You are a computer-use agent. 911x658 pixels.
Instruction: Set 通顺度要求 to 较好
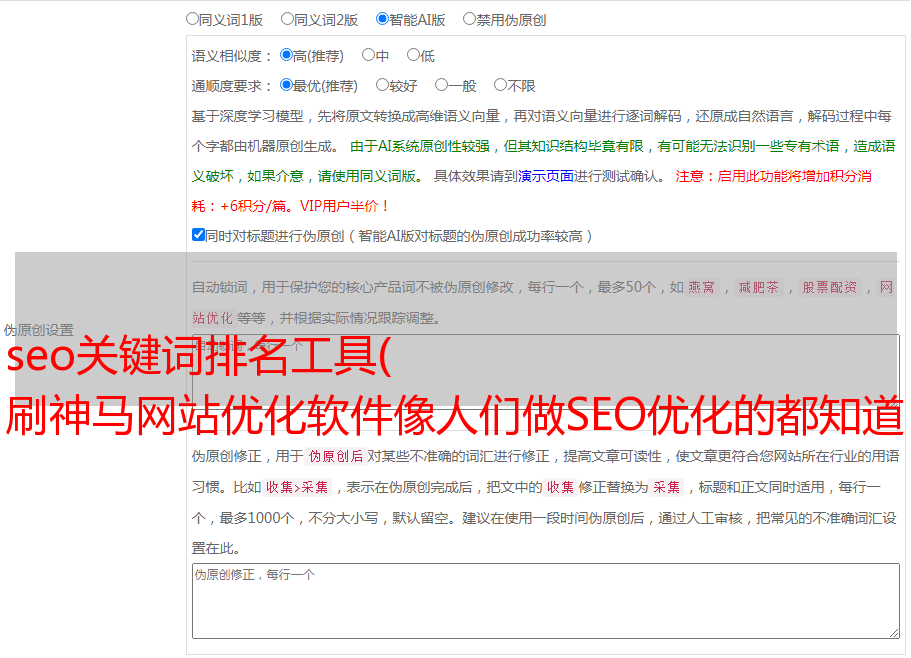(382, 85)
